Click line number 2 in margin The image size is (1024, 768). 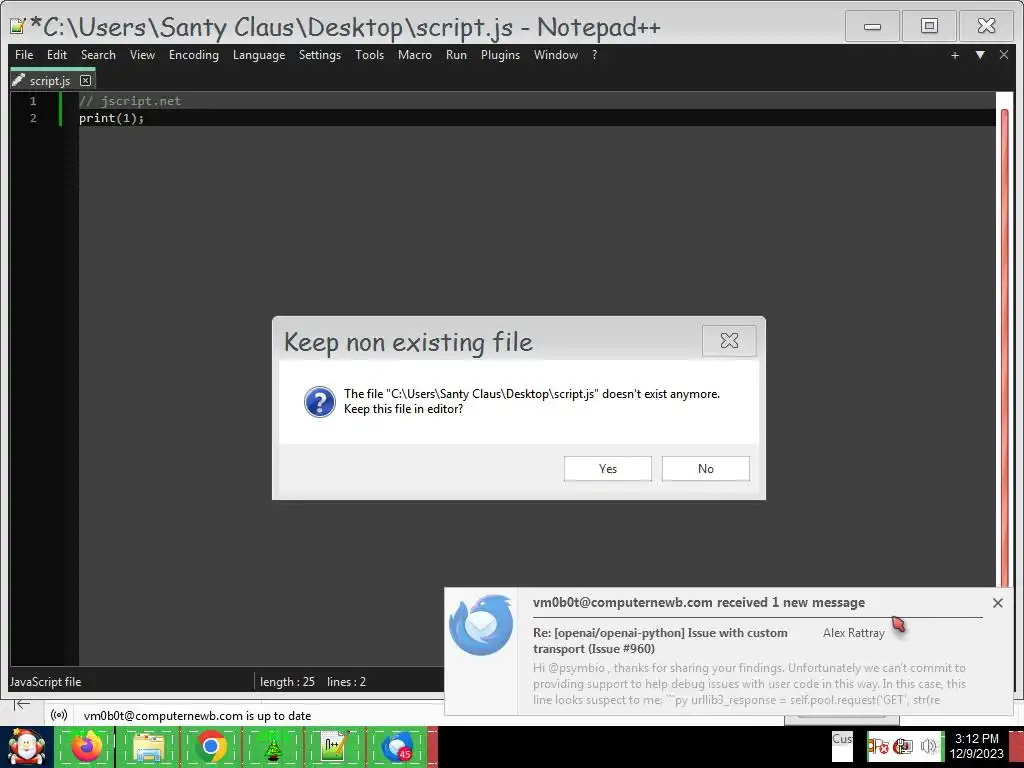tap(33, 118)
